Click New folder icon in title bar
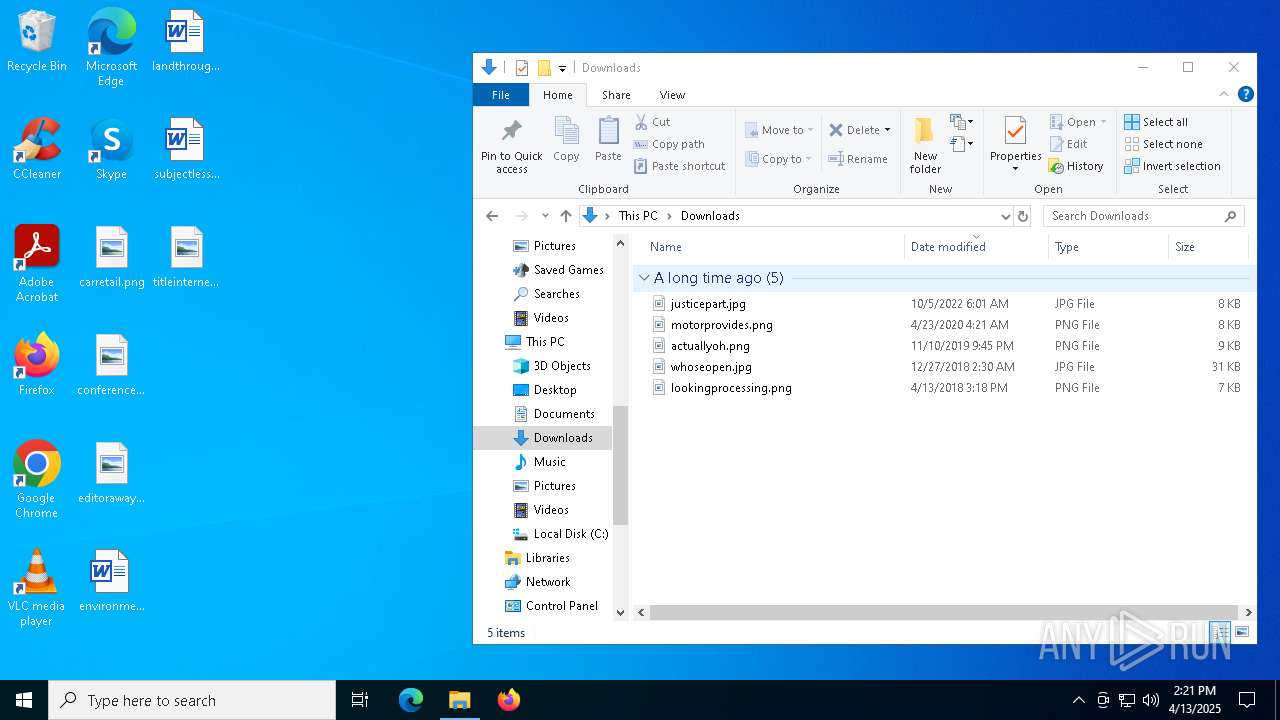Viewport: 1280px width, 720px height. click(x=544, y=68)
